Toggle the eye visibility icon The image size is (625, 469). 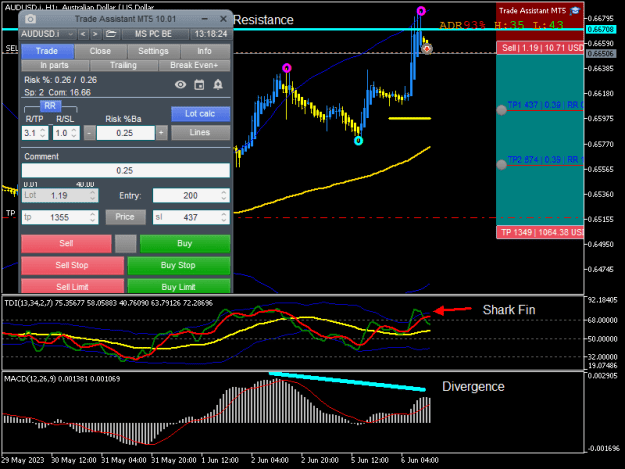180,84
